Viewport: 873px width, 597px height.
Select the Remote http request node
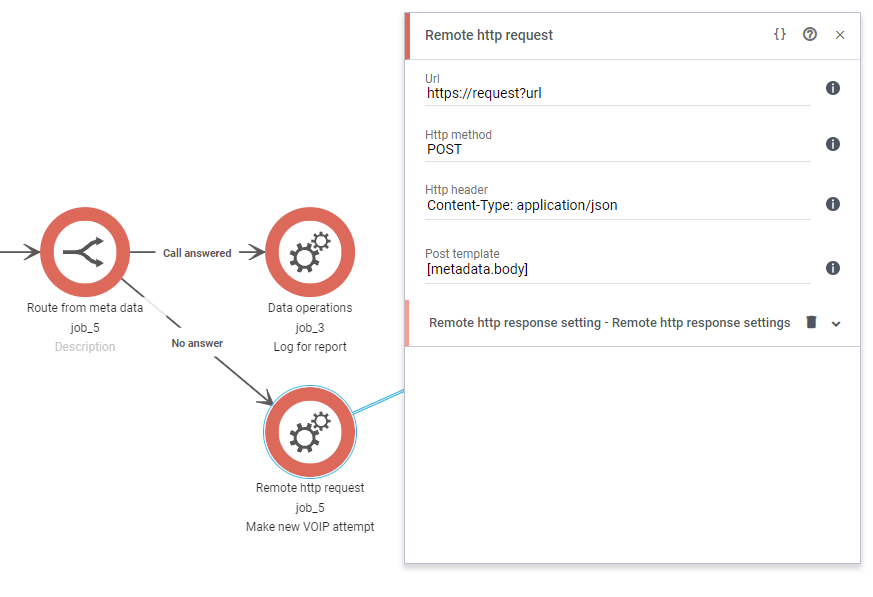(x=310, y=431)
